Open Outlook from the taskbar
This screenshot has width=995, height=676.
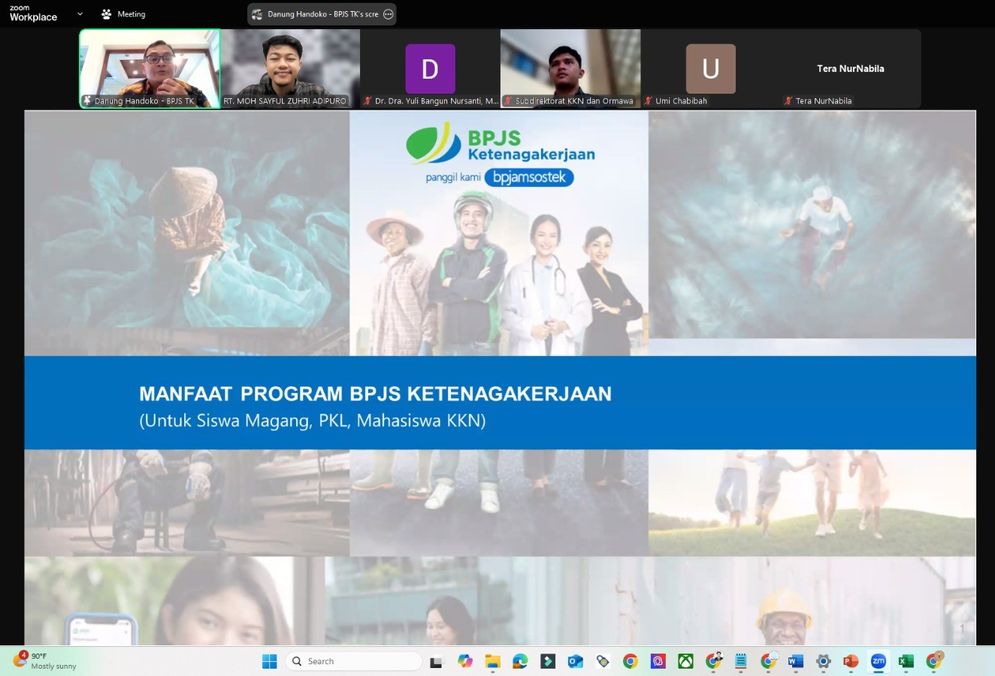click(576, 661)
